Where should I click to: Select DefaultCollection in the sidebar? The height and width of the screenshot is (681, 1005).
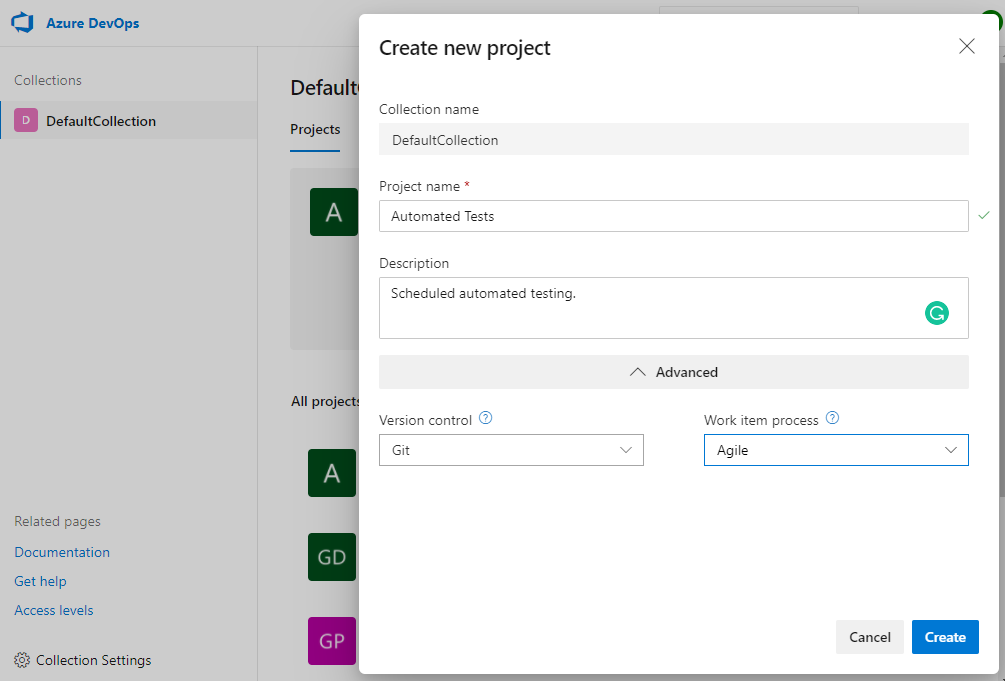pyautogui.click(x=100, y=120)
